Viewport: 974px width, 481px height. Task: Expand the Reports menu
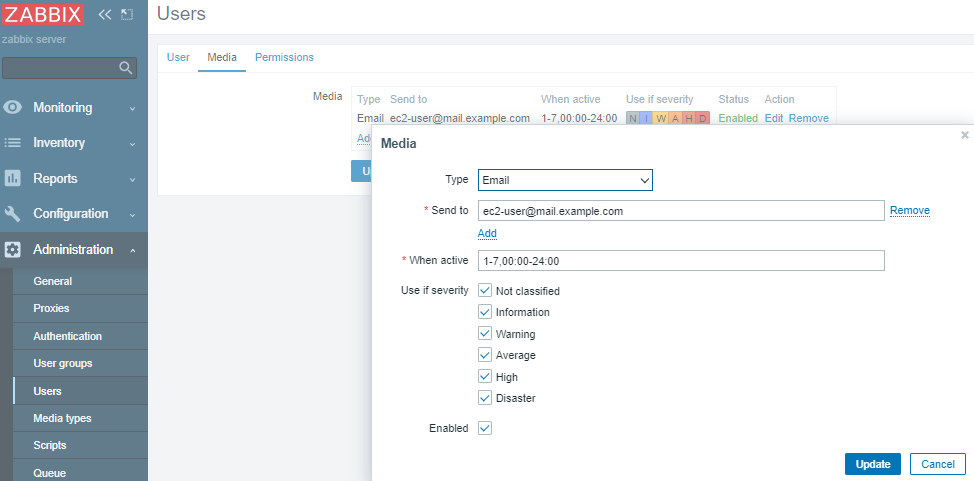(x=74, y=178)
